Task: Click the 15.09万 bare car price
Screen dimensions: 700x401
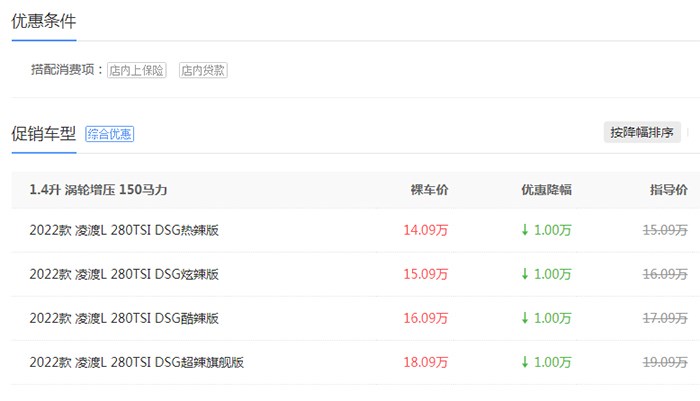Action: (425, 274)
